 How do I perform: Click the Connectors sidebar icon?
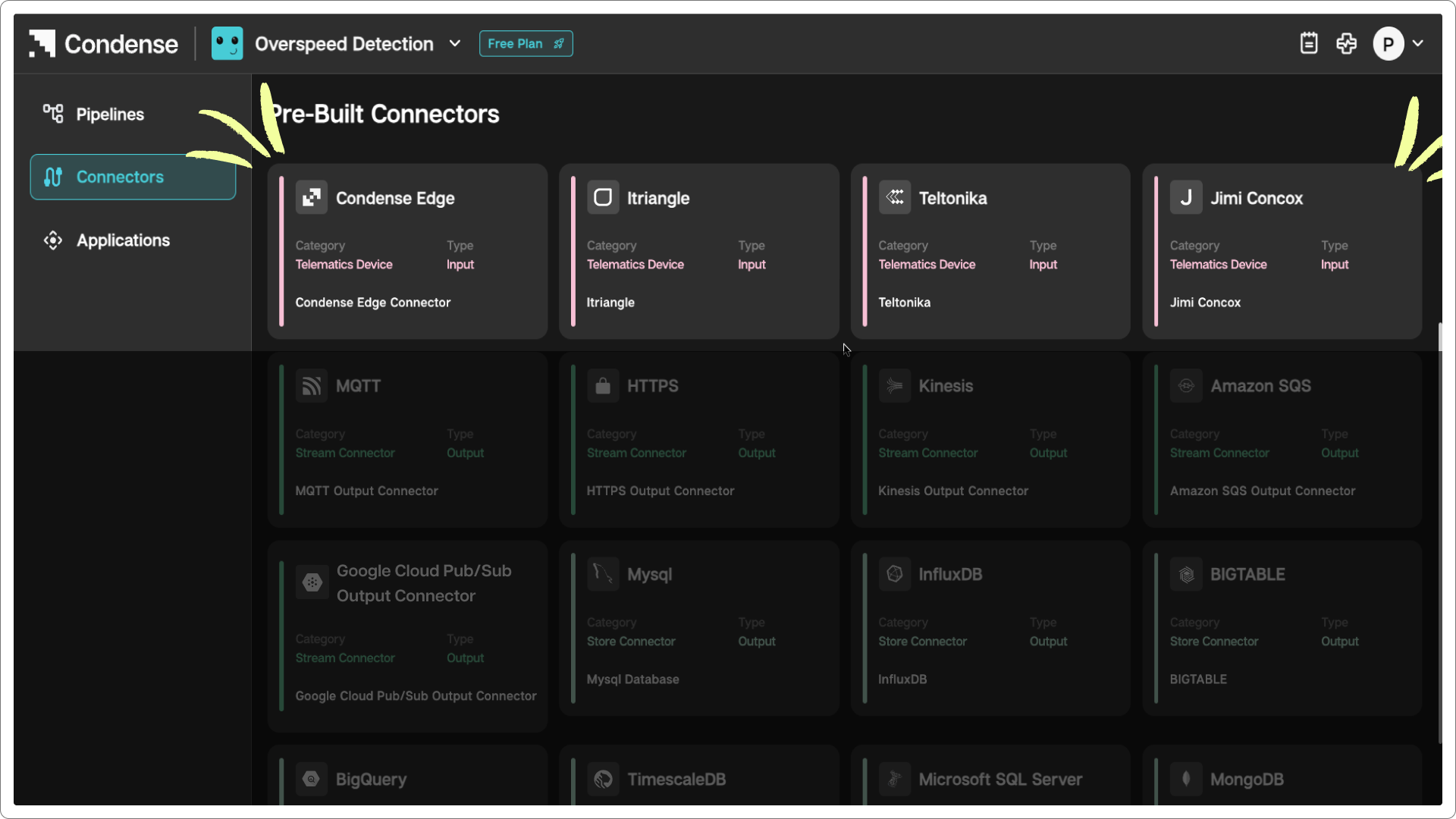[53, 177]
